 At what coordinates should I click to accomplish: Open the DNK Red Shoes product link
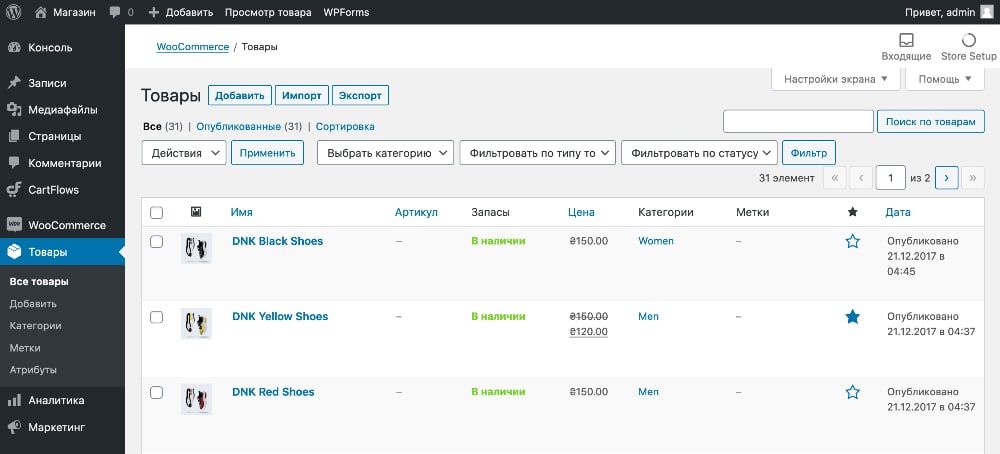273,392
